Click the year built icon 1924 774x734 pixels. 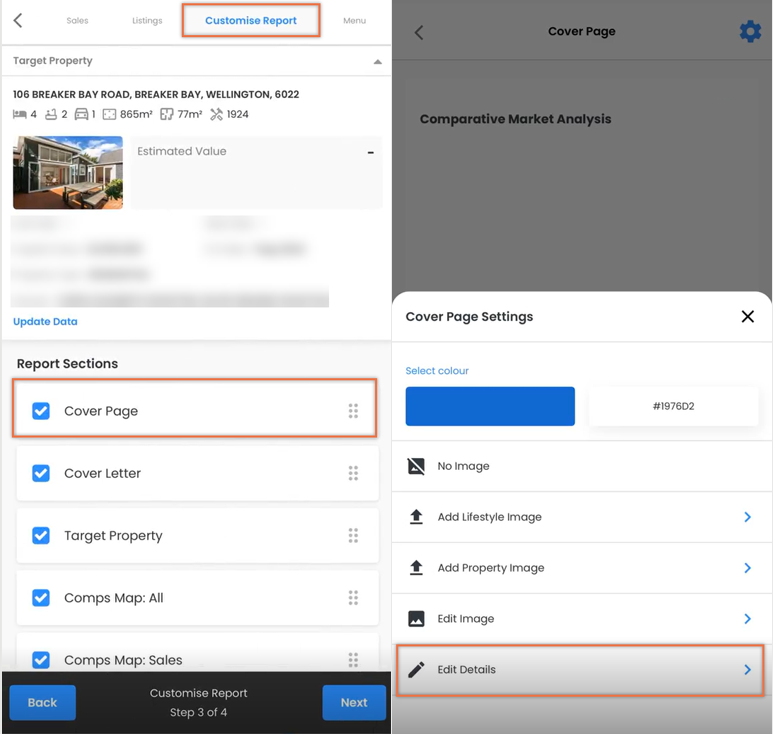click(216, 115)
